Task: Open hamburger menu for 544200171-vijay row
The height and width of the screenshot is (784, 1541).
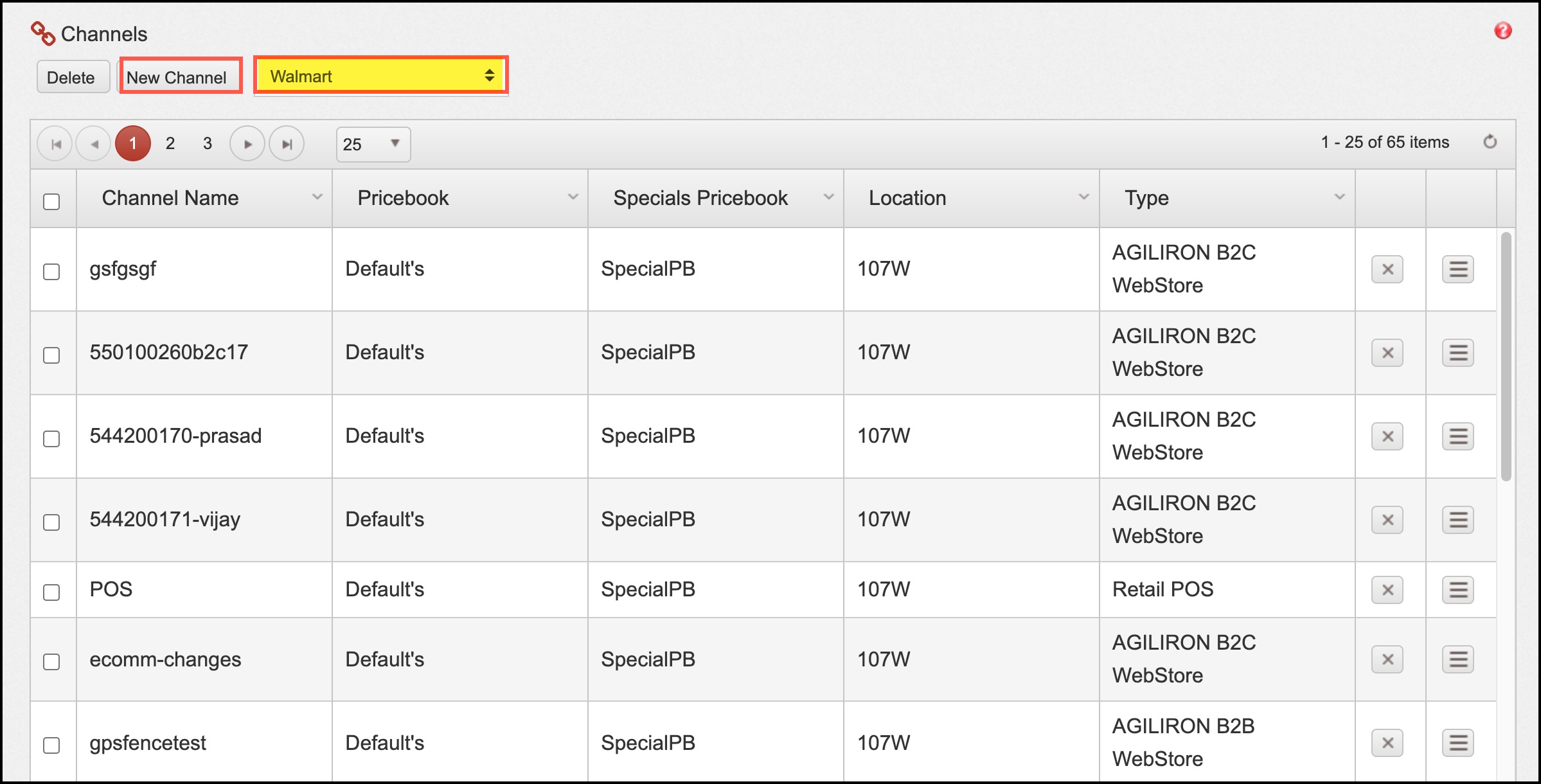Action: 1457,520
